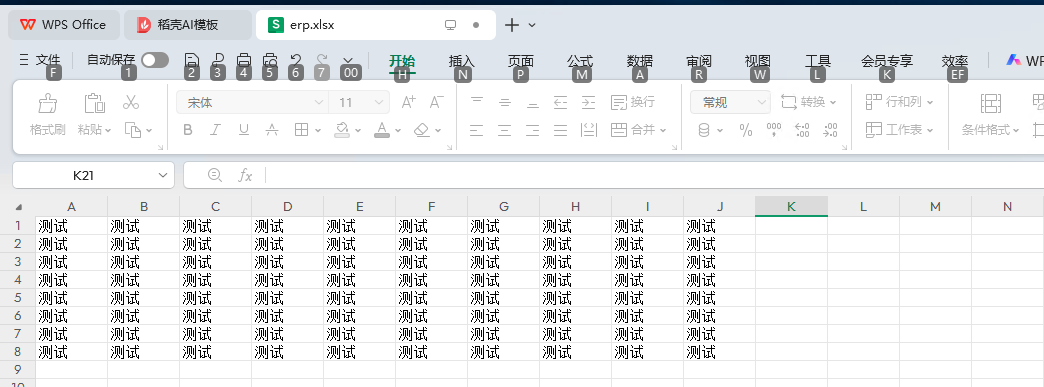The image size is (1044, 387).
Task: Click the Save icon in quick access toolbar
Action: 192,61
